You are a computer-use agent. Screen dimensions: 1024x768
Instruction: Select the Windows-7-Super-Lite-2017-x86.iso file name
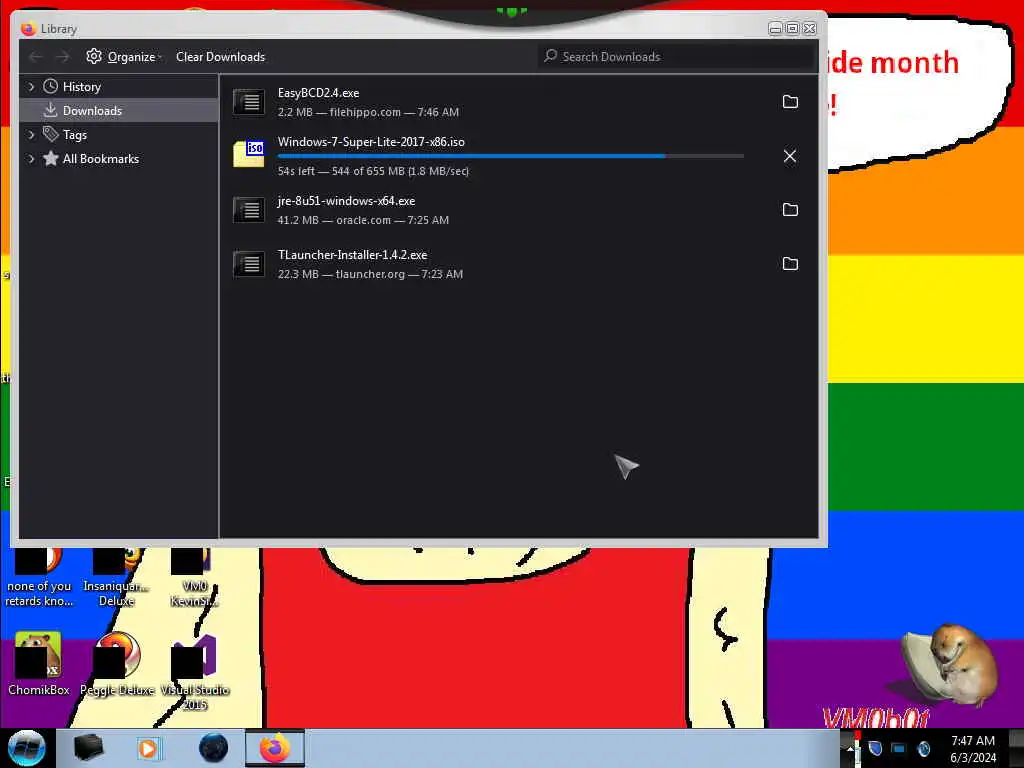pyautogui.click(x=371, y=142)
